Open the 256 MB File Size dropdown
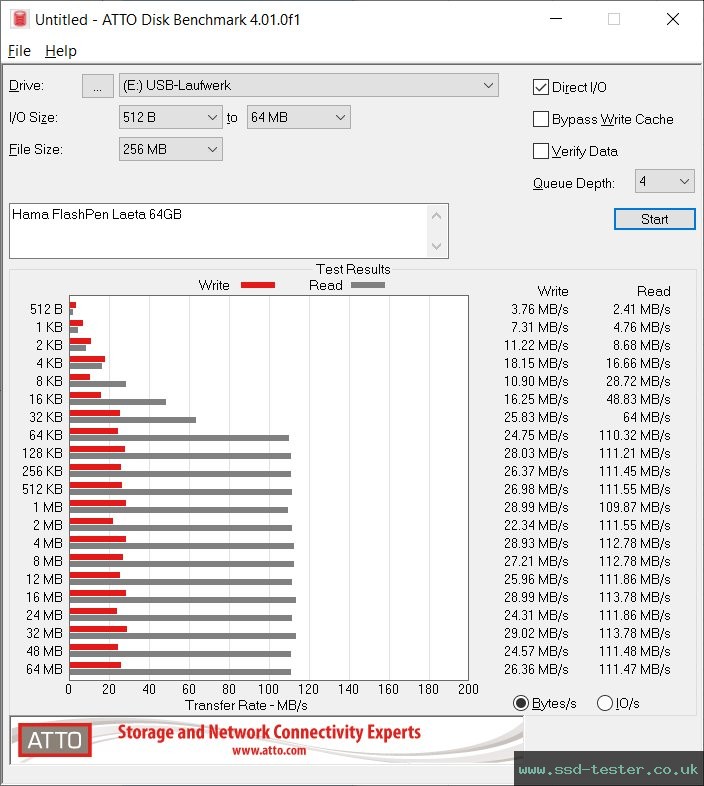This screenshot has width=704, height=786. click(x=170, y=149)
